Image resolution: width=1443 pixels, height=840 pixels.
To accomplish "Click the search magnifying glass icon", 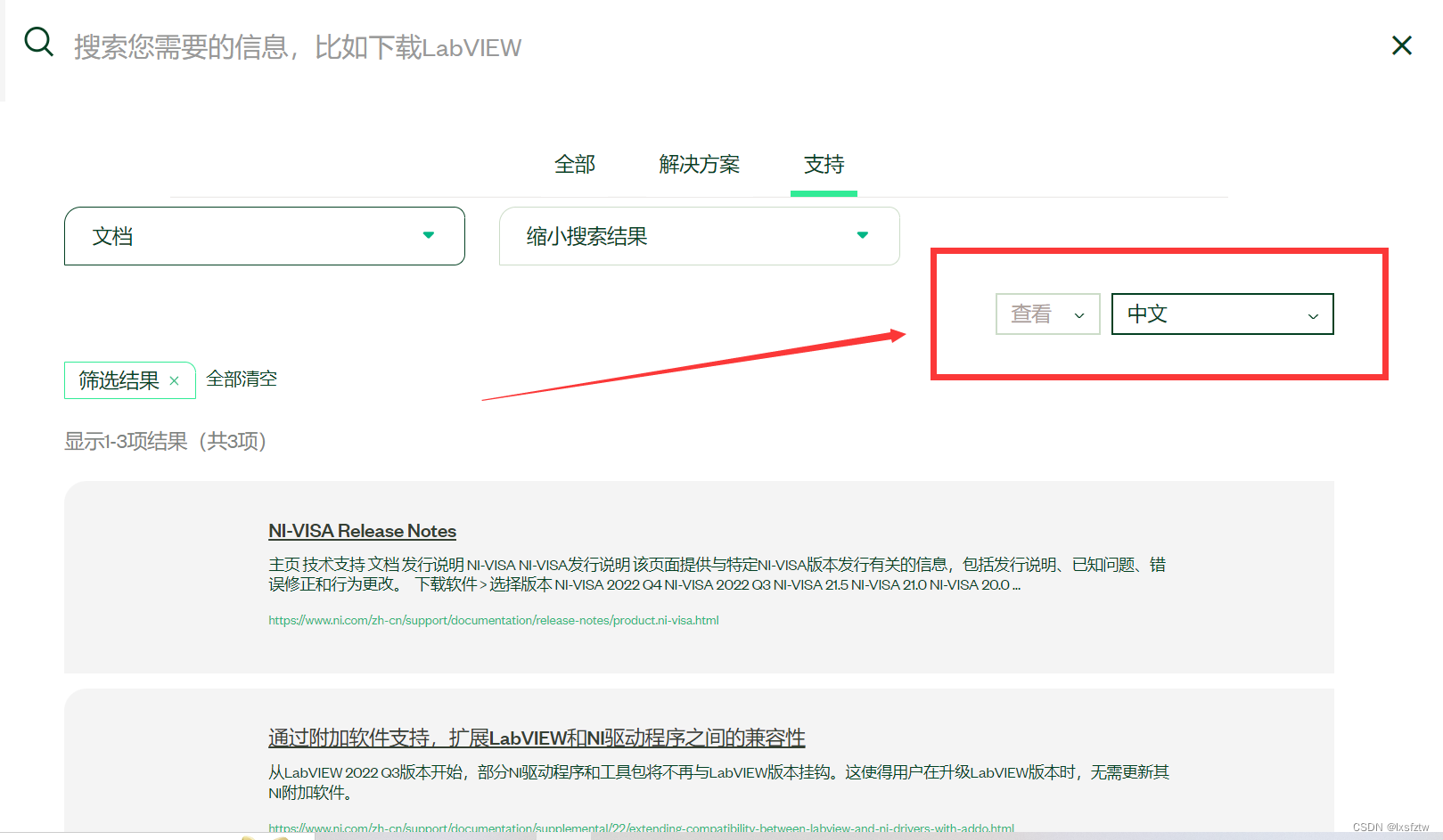I will pyautogui.click(x=38, y=41).
